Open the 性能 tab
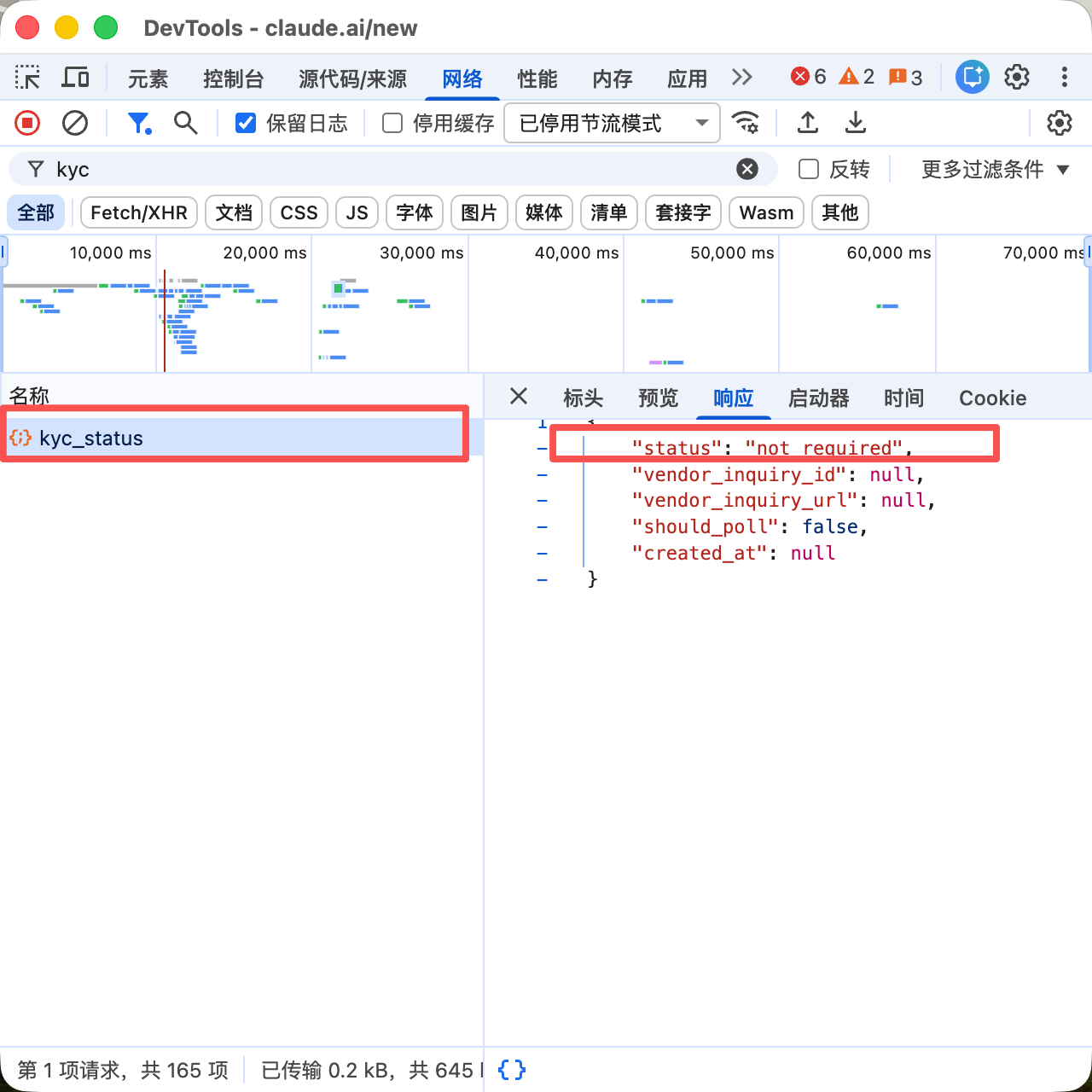The width and height of the screenshot is (1092, 1092). [x=537, y=79]
